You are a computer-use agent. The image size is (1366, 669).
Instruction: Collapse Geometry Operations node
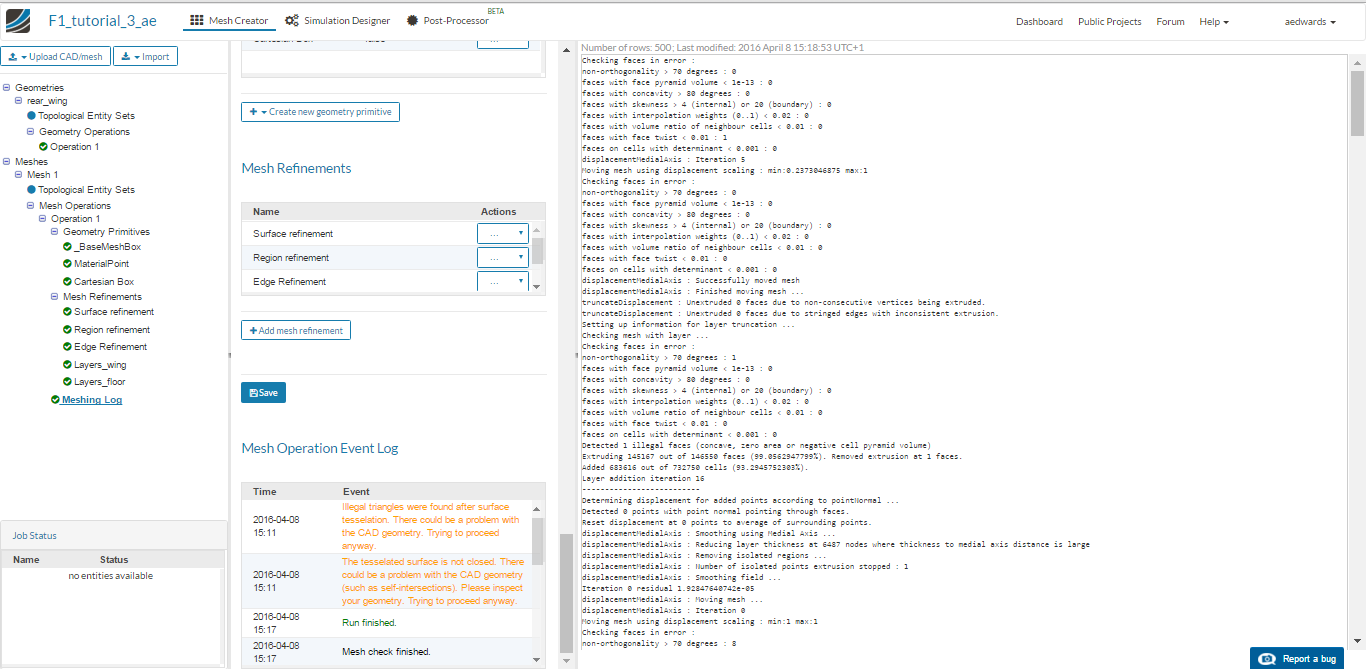pyautogui.click(x=32, y=132)
